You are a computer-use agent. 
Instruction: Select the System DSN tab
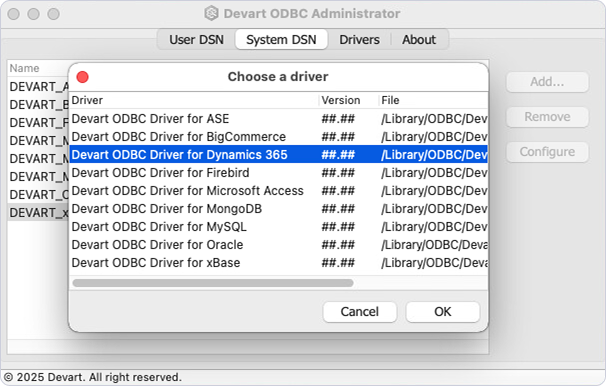281,39
